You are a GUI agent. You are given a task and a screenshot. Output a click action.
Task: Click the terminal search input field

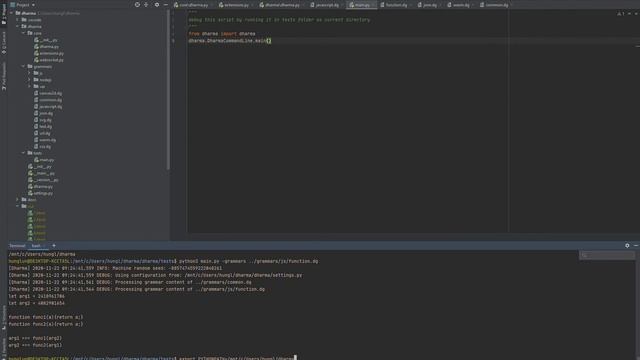pyautogui.click(x=607, y=255)
